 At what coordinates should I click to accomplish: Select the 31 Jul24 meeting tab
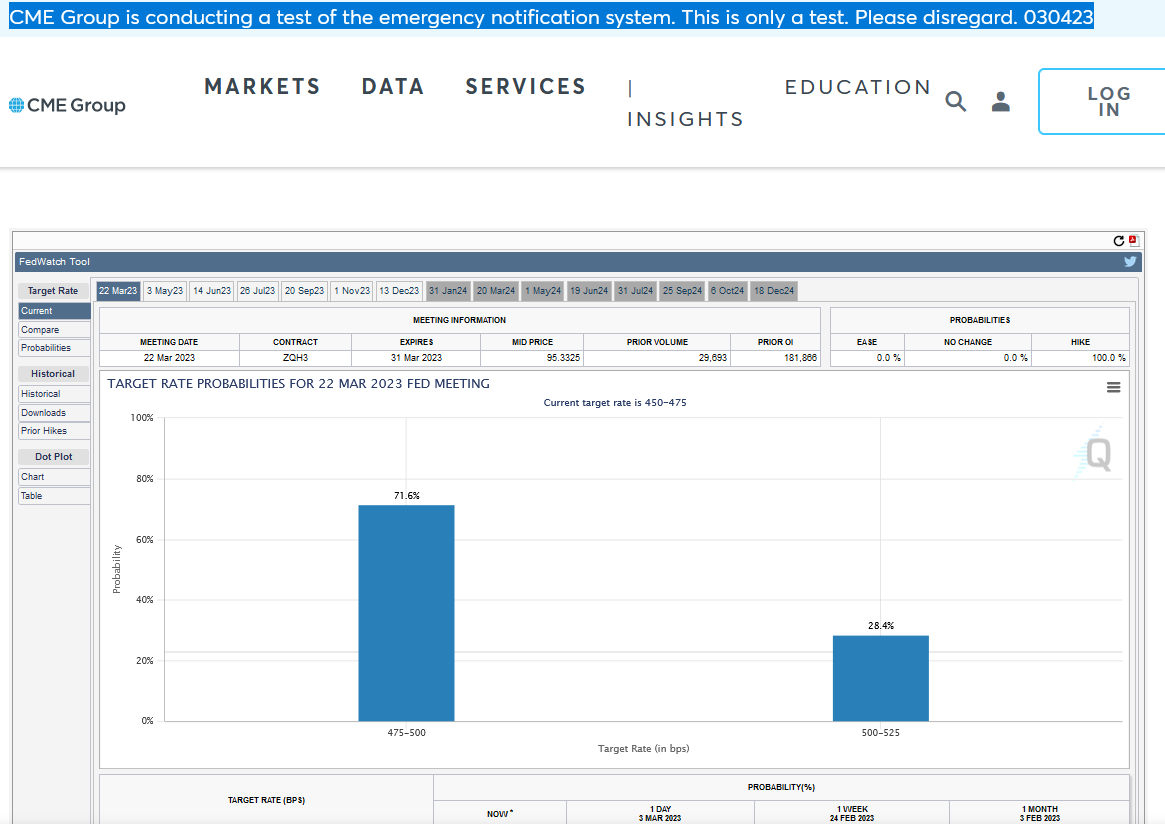click(x=635, y=291)
